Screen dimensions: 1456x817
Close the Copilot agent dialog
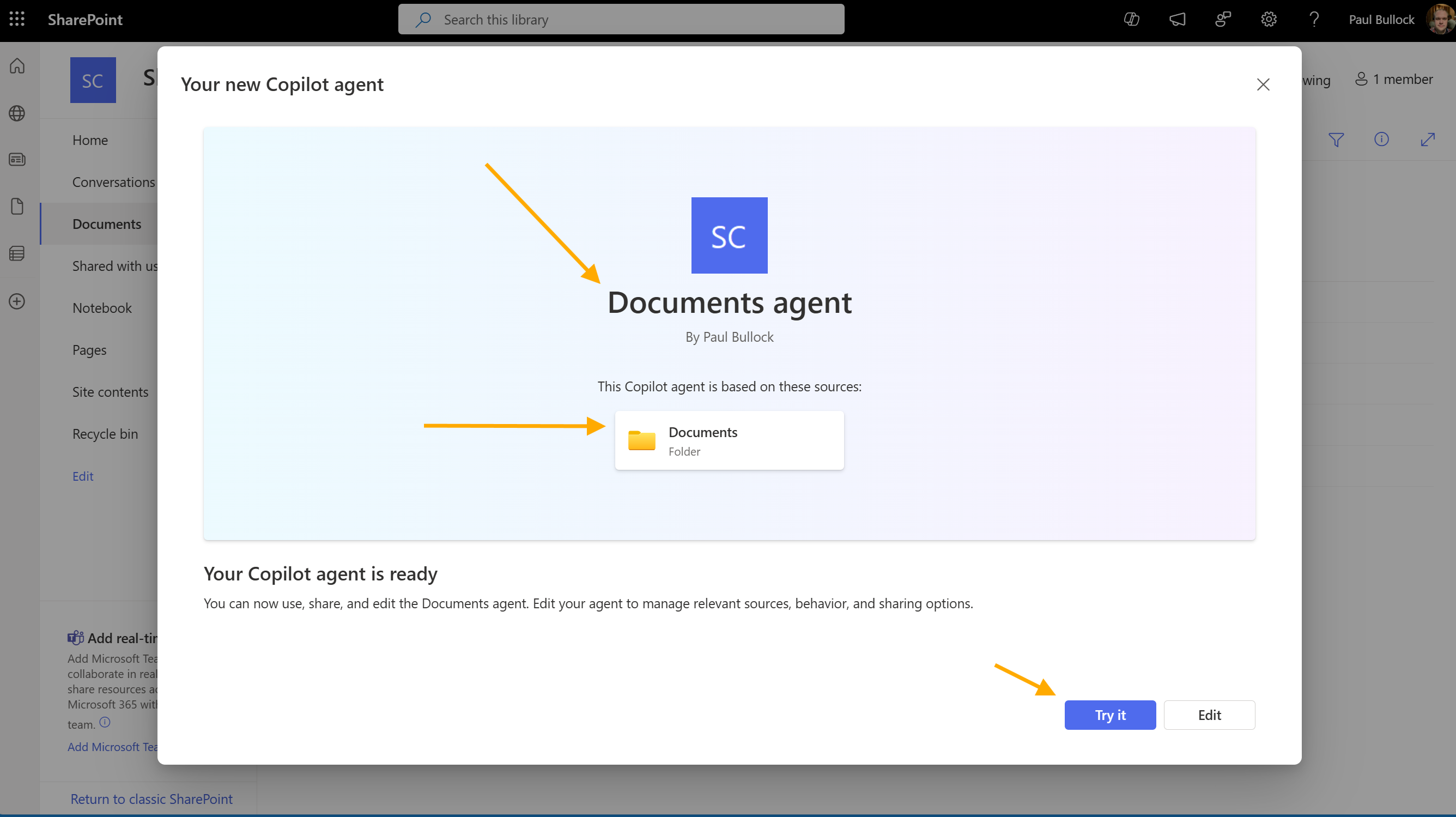point(1263,84)
